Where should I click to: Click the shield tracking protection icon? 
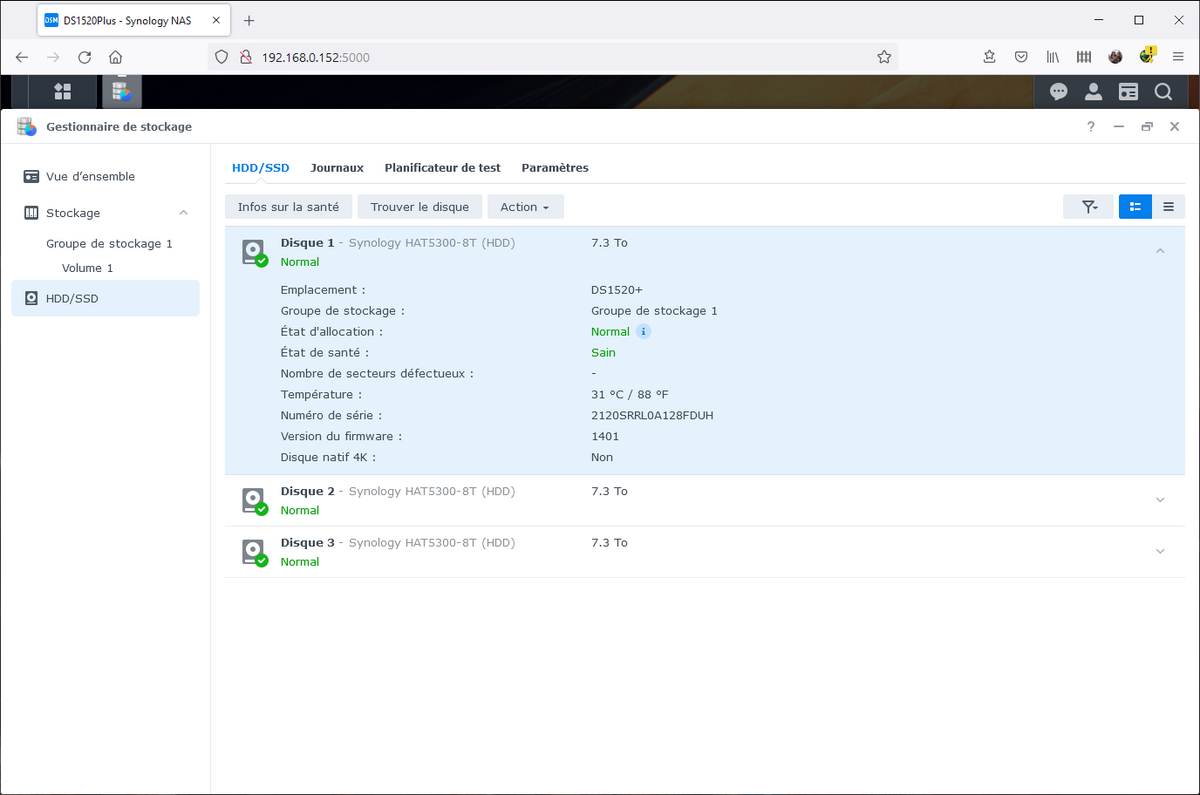[222, 57]
